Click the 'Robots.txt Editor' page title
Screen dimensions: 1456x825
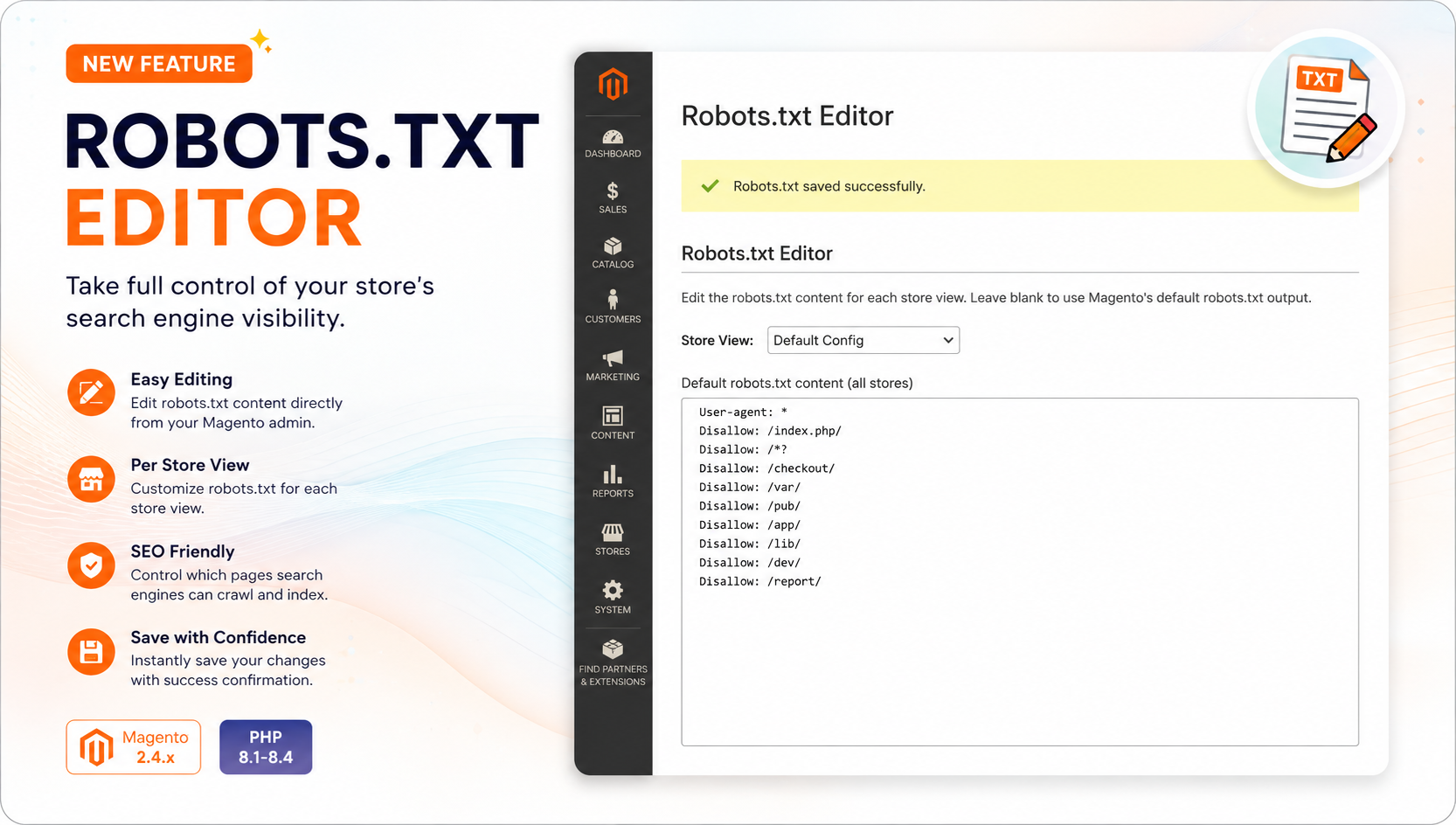787,115
